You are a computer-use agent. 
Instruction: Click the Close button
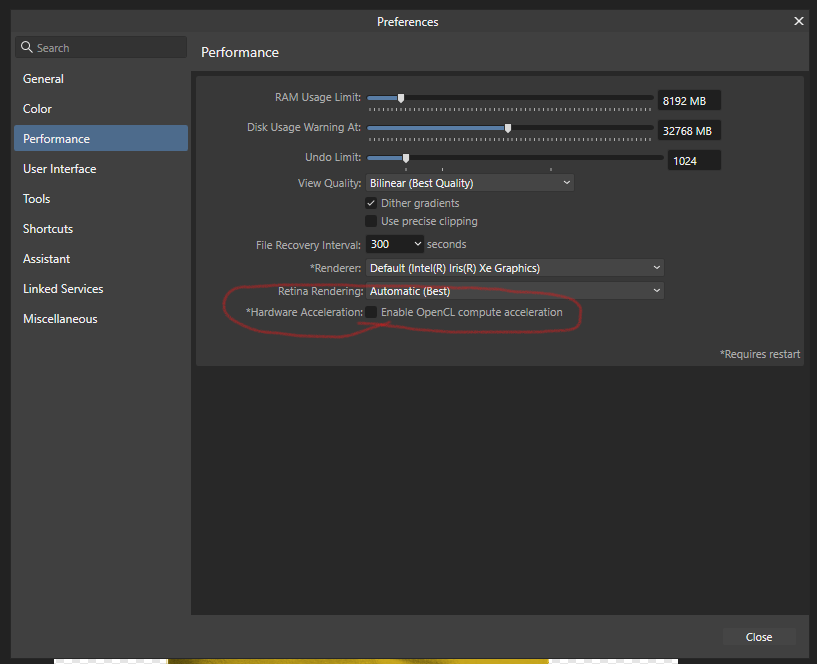tap(757, 636)
